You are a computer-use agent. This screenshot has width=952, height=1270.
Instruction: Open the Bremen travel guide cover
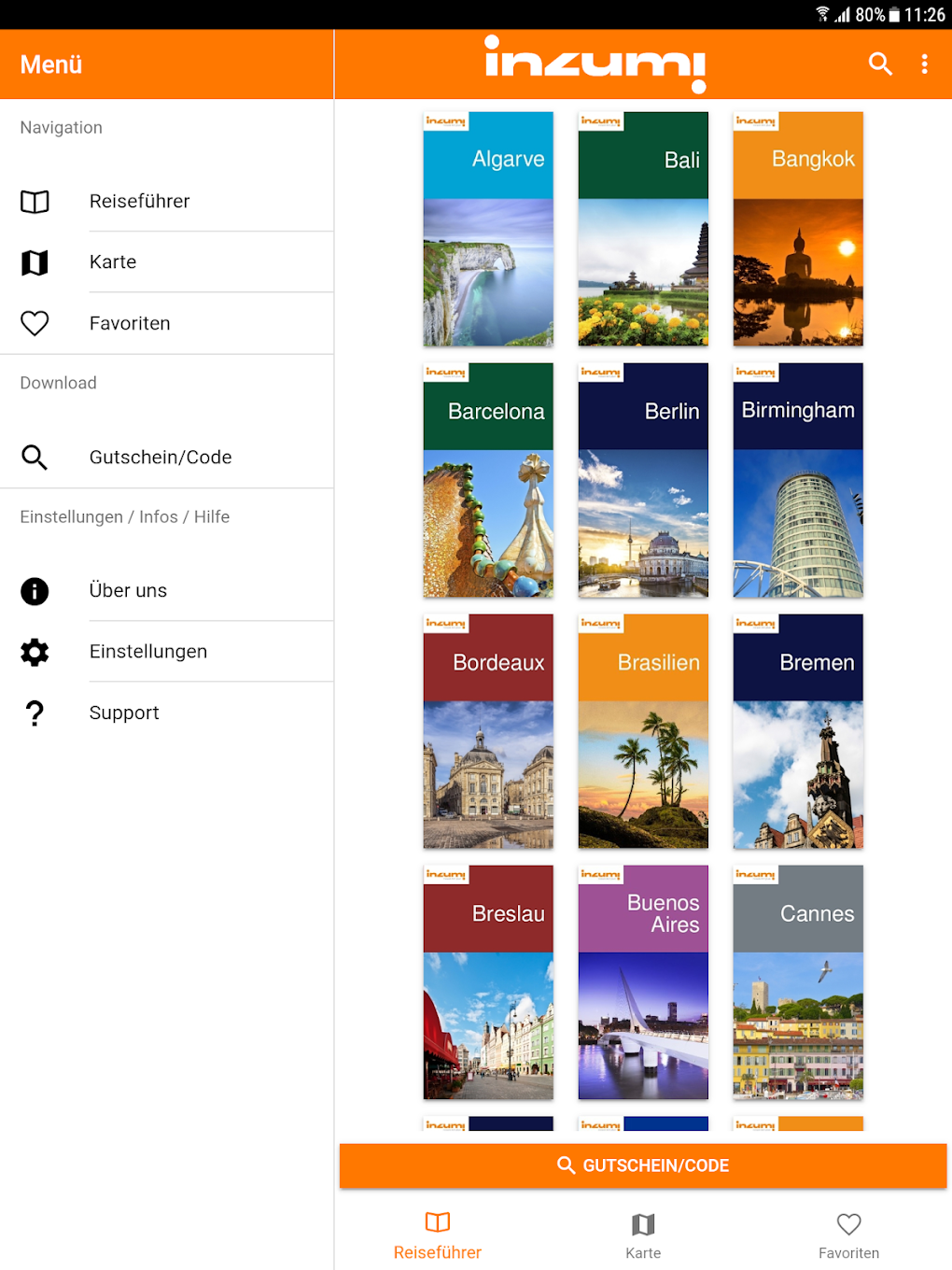798,731
